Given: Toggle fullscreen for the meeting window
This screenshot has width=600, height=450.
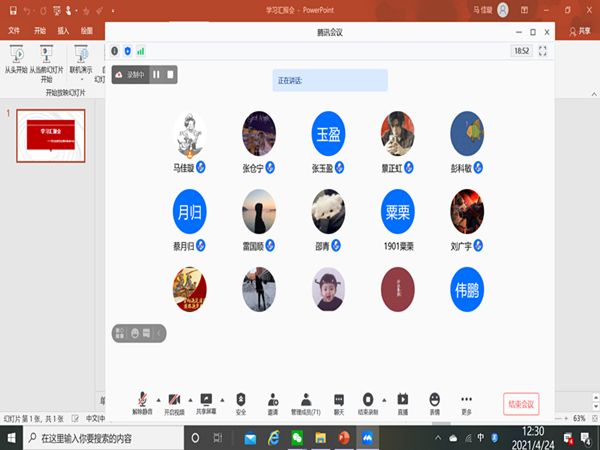Looking at the screenshot, I should 543,50.
